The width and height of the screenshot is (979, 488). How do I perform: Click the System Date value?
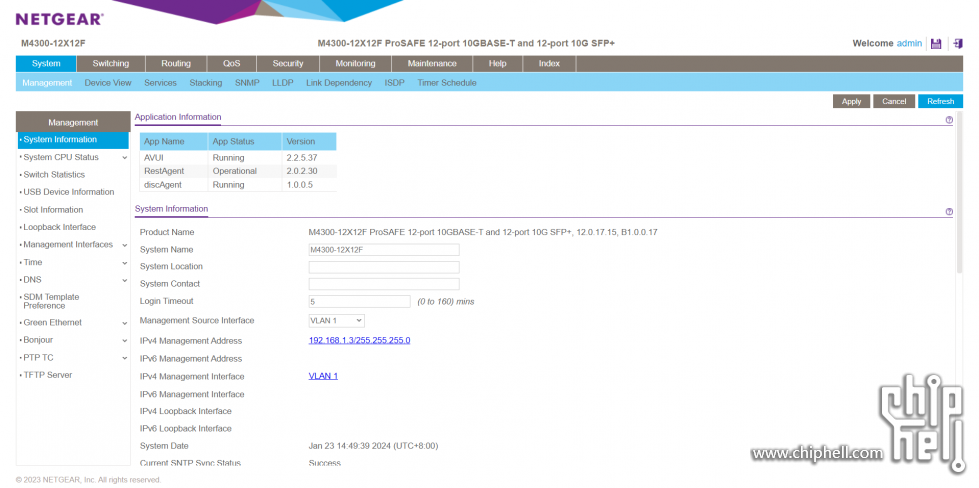click(373, 446)
